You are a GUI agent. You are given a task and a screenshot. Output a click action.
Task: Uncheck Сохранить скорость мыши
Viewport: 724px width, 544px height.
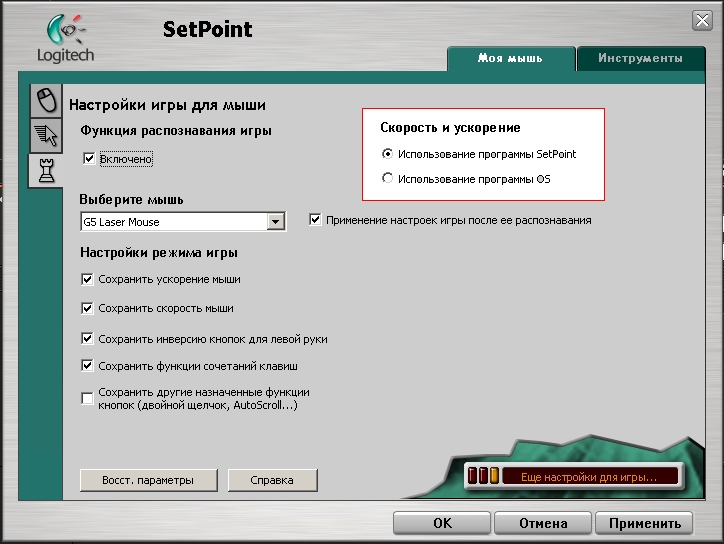[x=87, y=308]
